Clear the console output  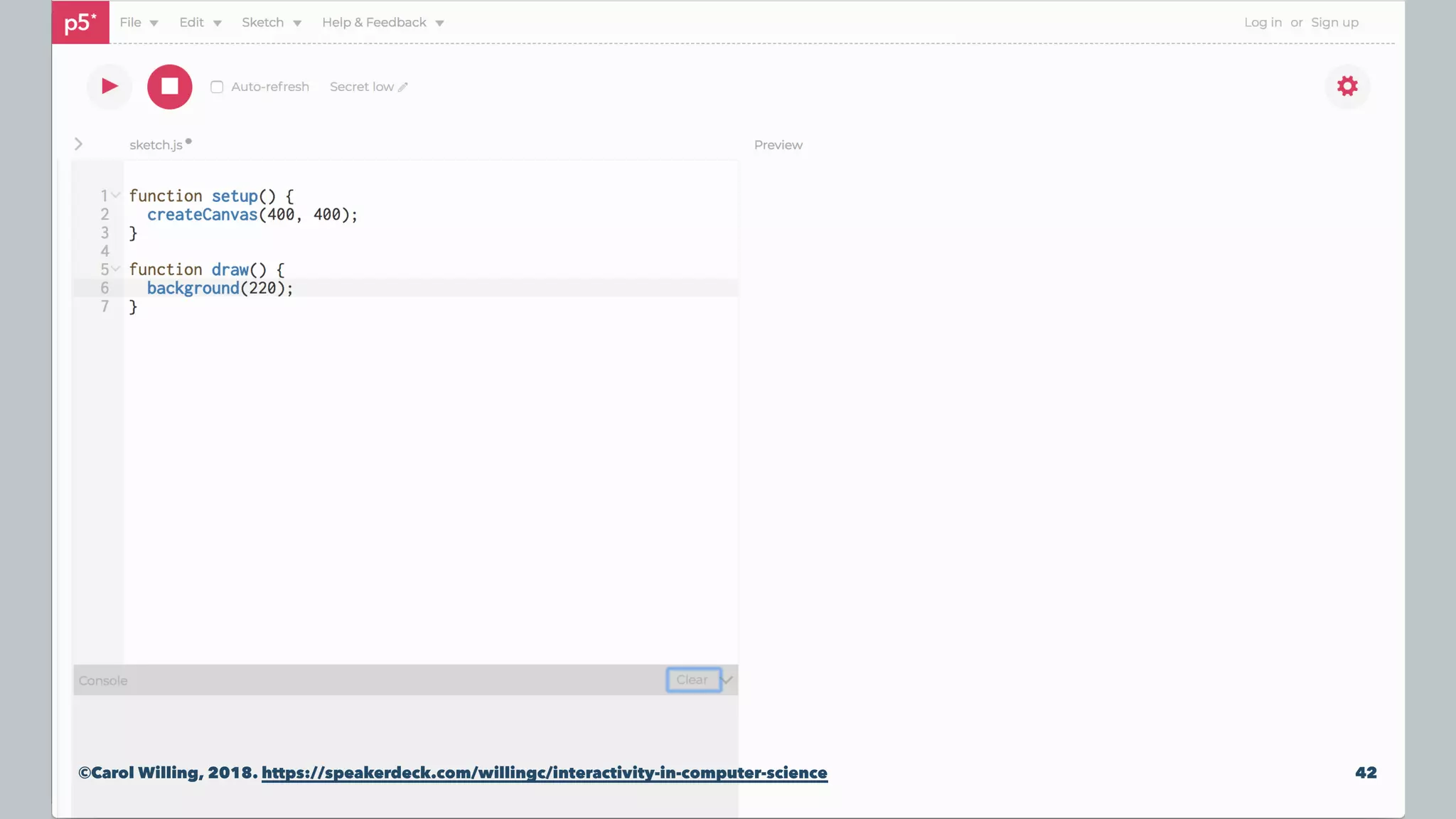point(692,680)
